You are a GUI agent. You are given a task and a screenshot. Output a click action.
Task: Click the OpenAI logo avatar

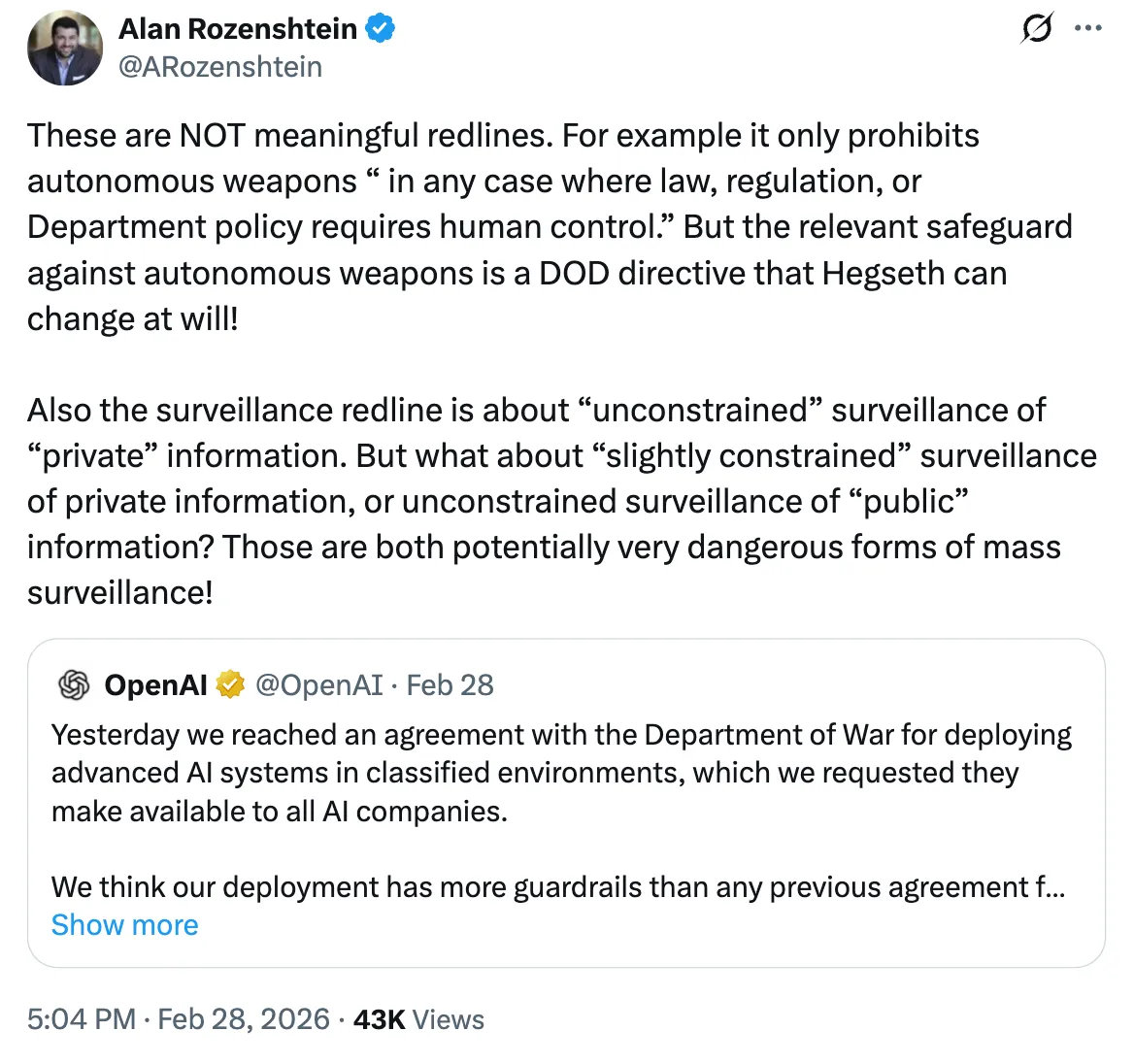pos(74,685)
